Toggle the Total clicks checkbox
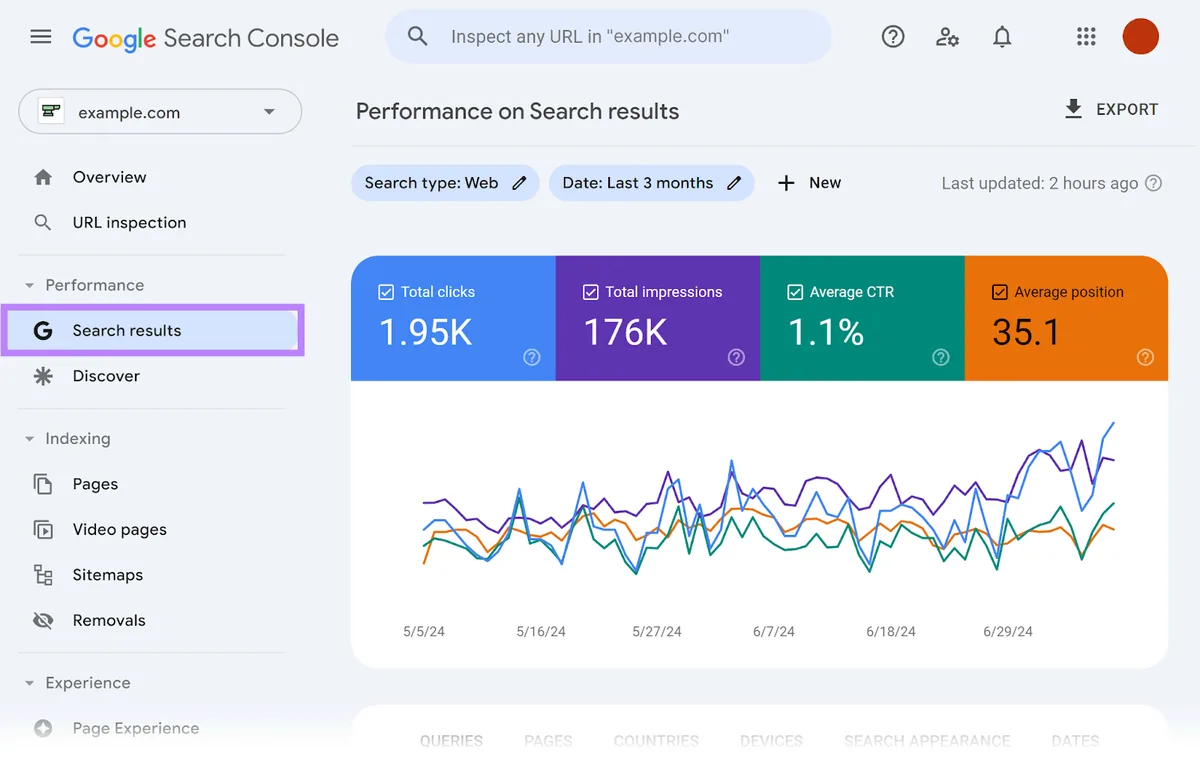Image resolution: width=1200 pixels, height=757 pixels. tap(386, 292)
